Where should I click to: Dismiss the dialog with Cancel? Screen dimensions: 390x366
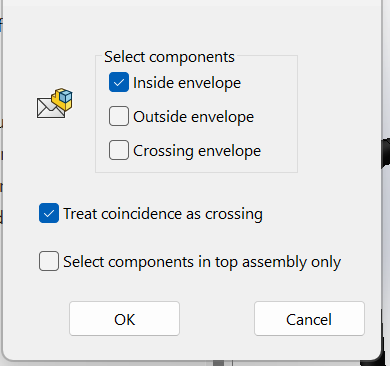coord(309,319)
